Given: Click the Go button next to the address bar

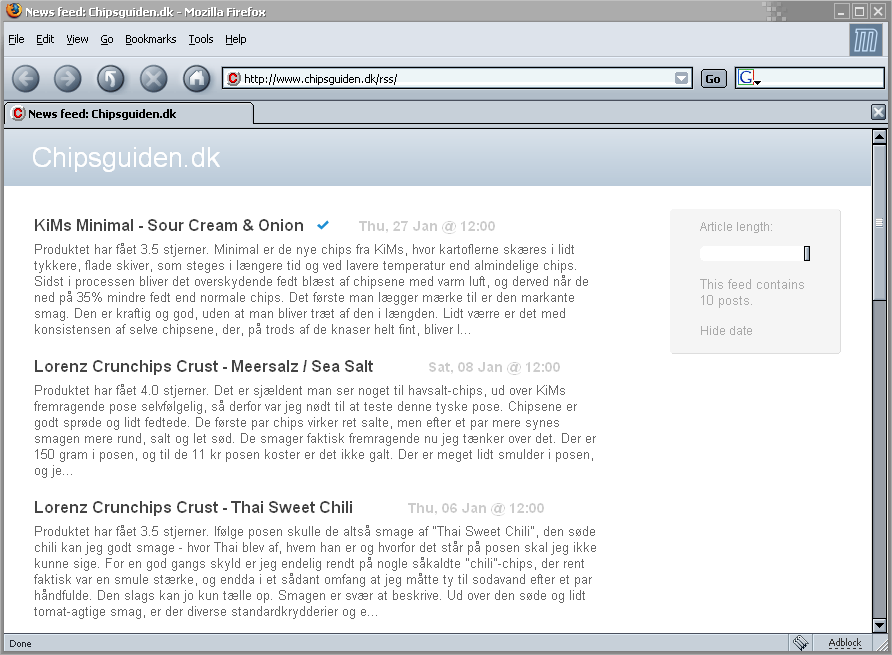Looking at the screenshot, I should [713, 79].
